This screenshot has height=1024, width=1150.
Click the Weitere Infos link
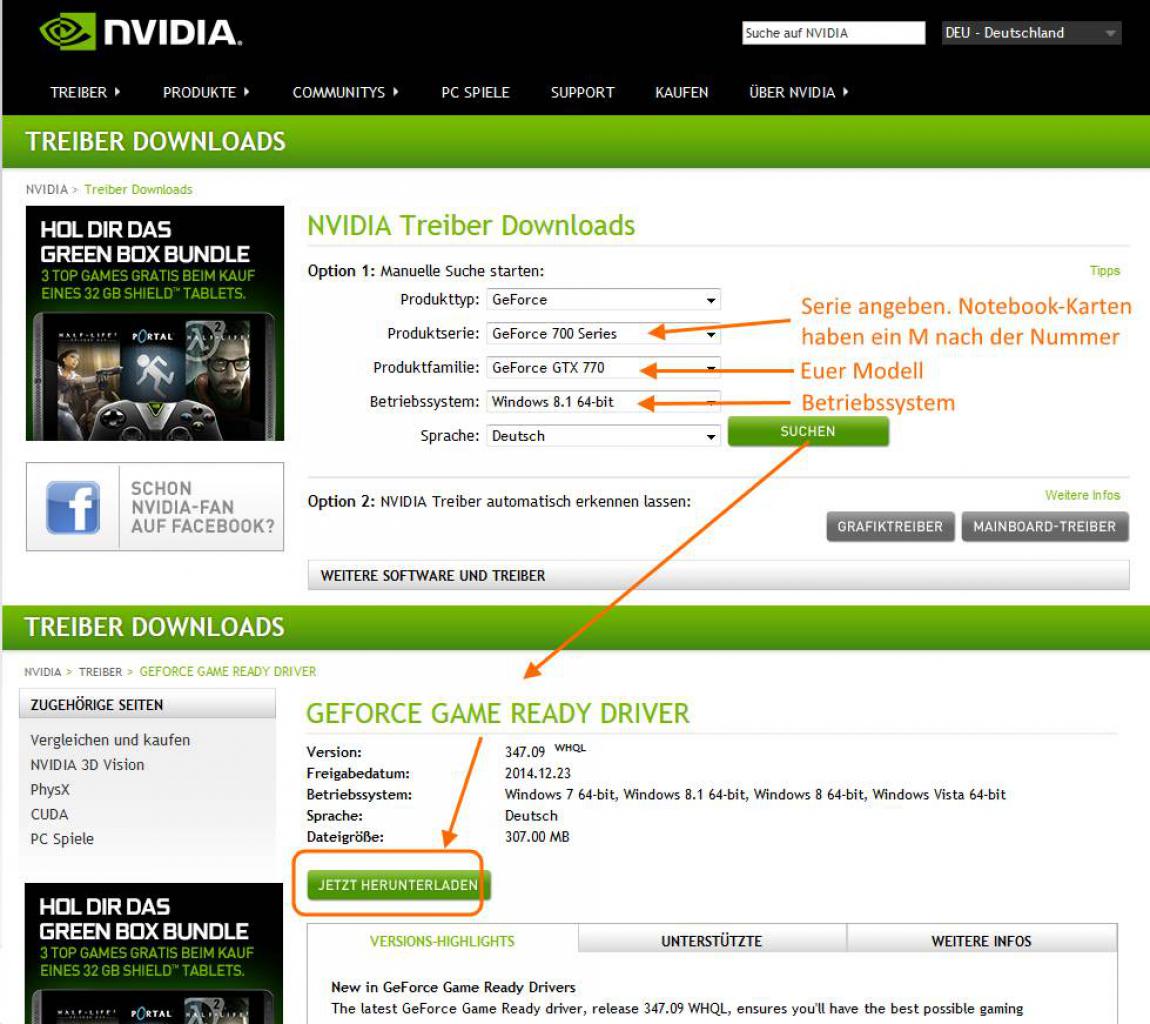click(1083, 495)
